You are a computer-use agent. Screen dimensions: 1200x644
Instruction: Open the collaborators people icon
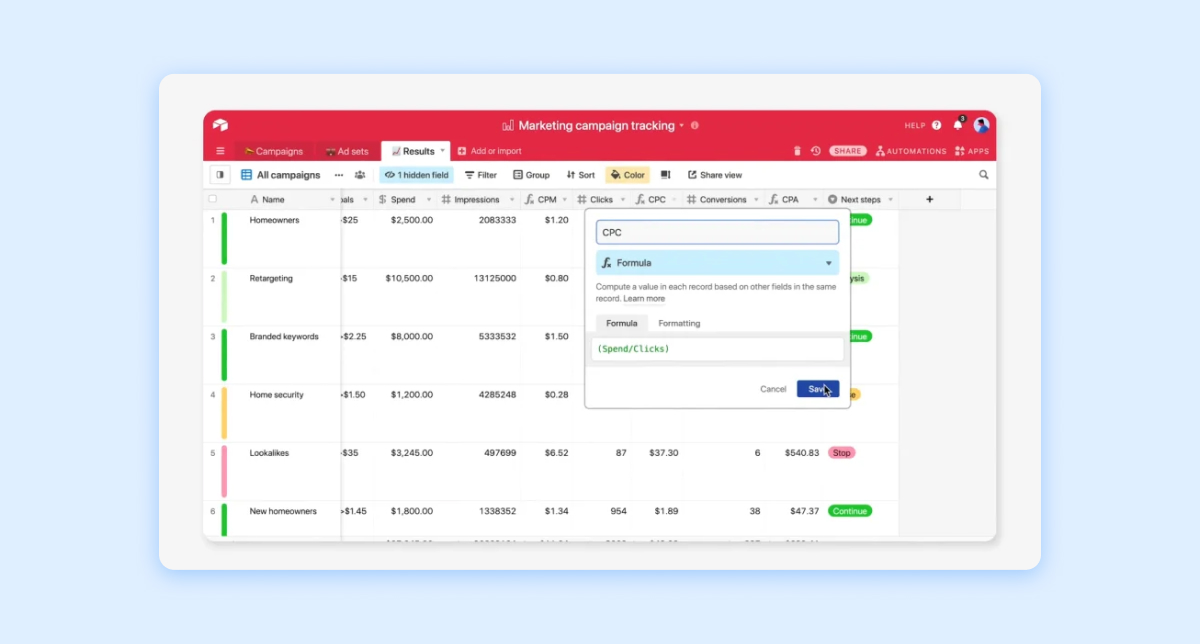(x=360, y=175)
